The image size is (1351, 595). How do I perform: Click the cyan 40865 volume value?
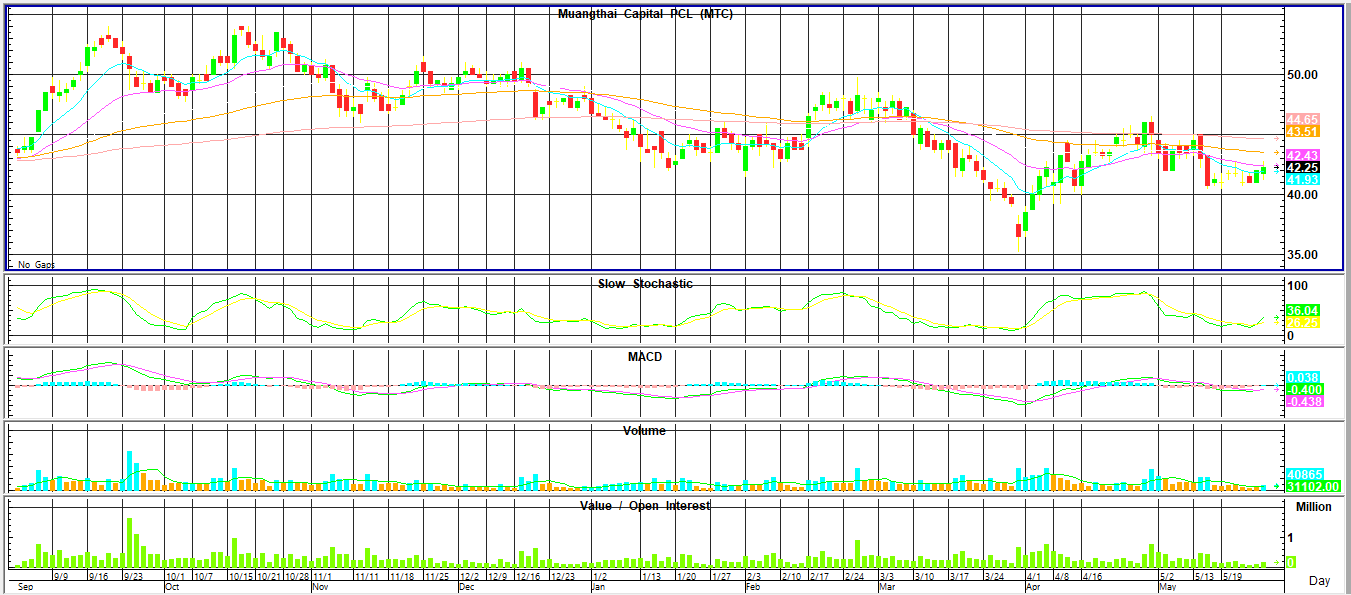pyautogui.click(x=1303, y=474)
